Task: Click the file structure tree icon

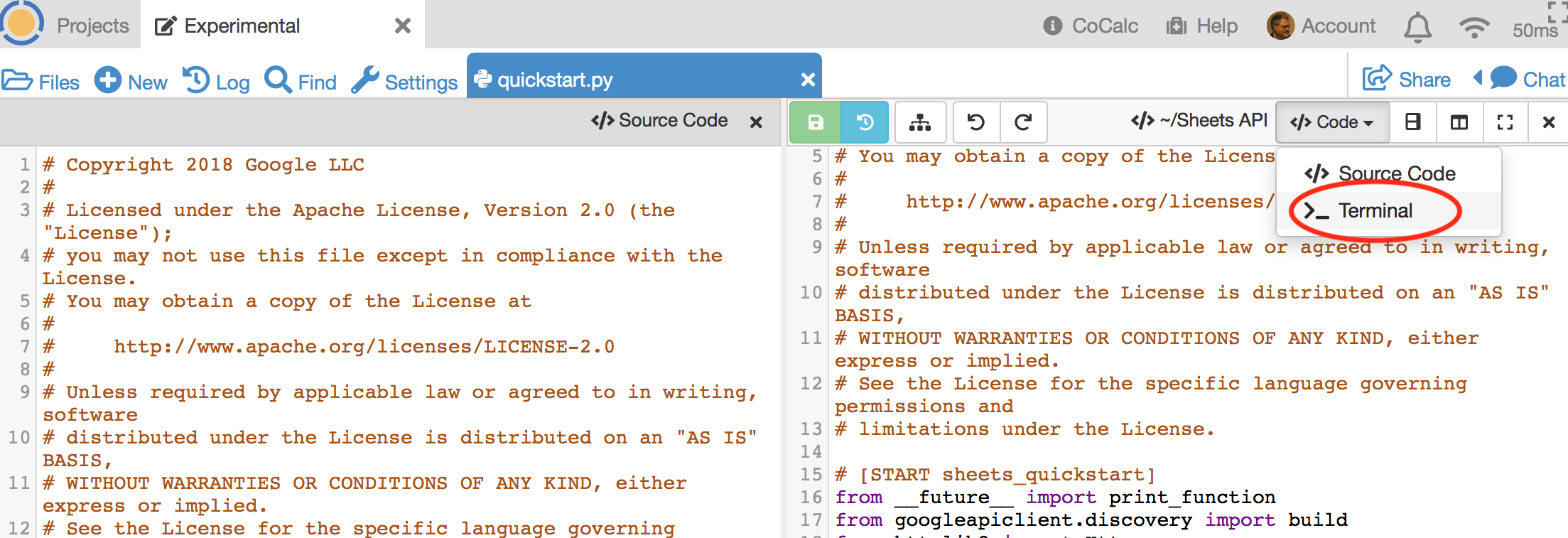Action: [920, 122]
